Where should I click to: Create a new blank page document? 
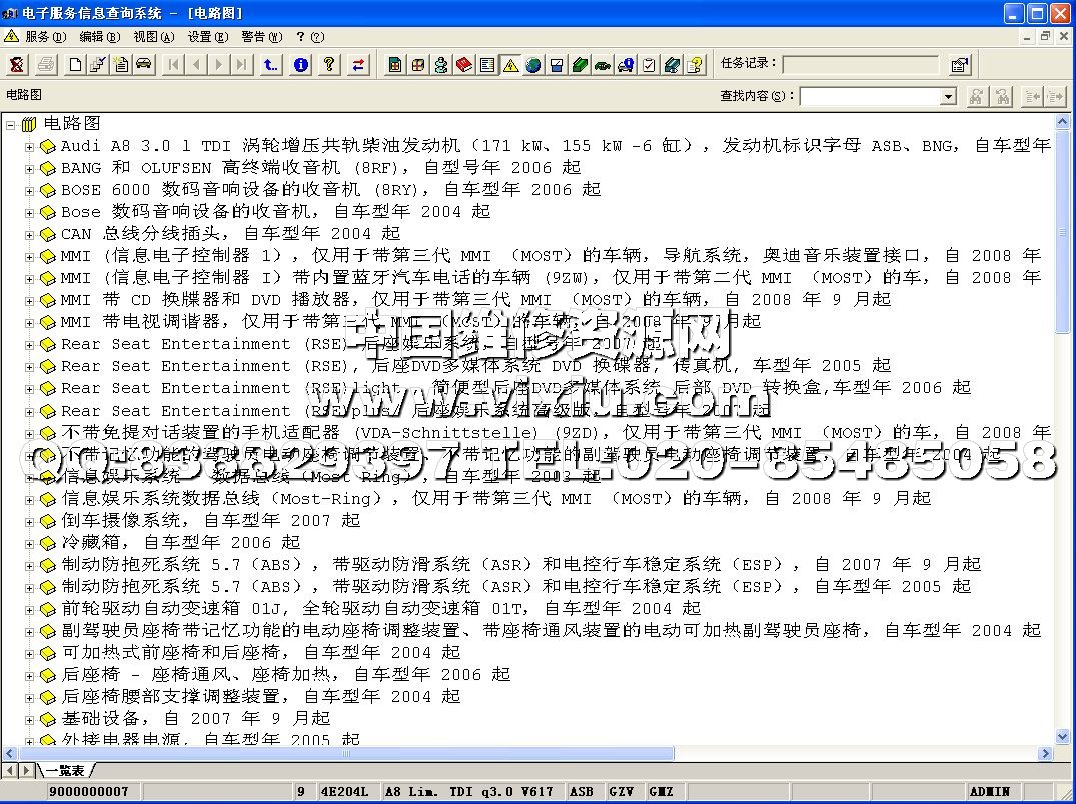click(75, 65)
